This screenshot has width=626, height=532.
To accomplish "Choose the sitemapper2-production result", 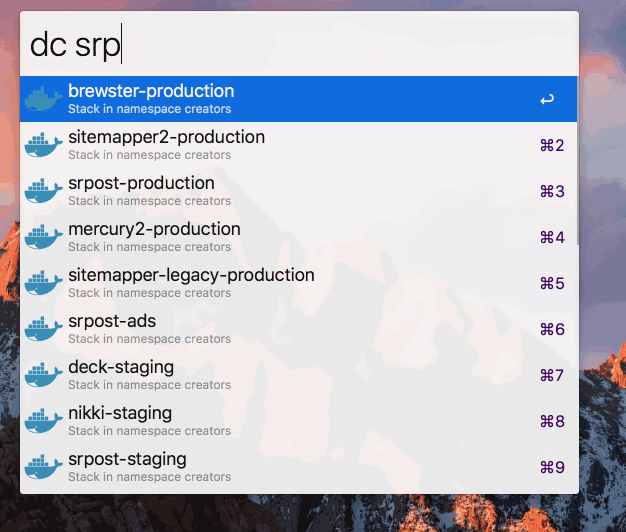I will [x=166, y=137].
